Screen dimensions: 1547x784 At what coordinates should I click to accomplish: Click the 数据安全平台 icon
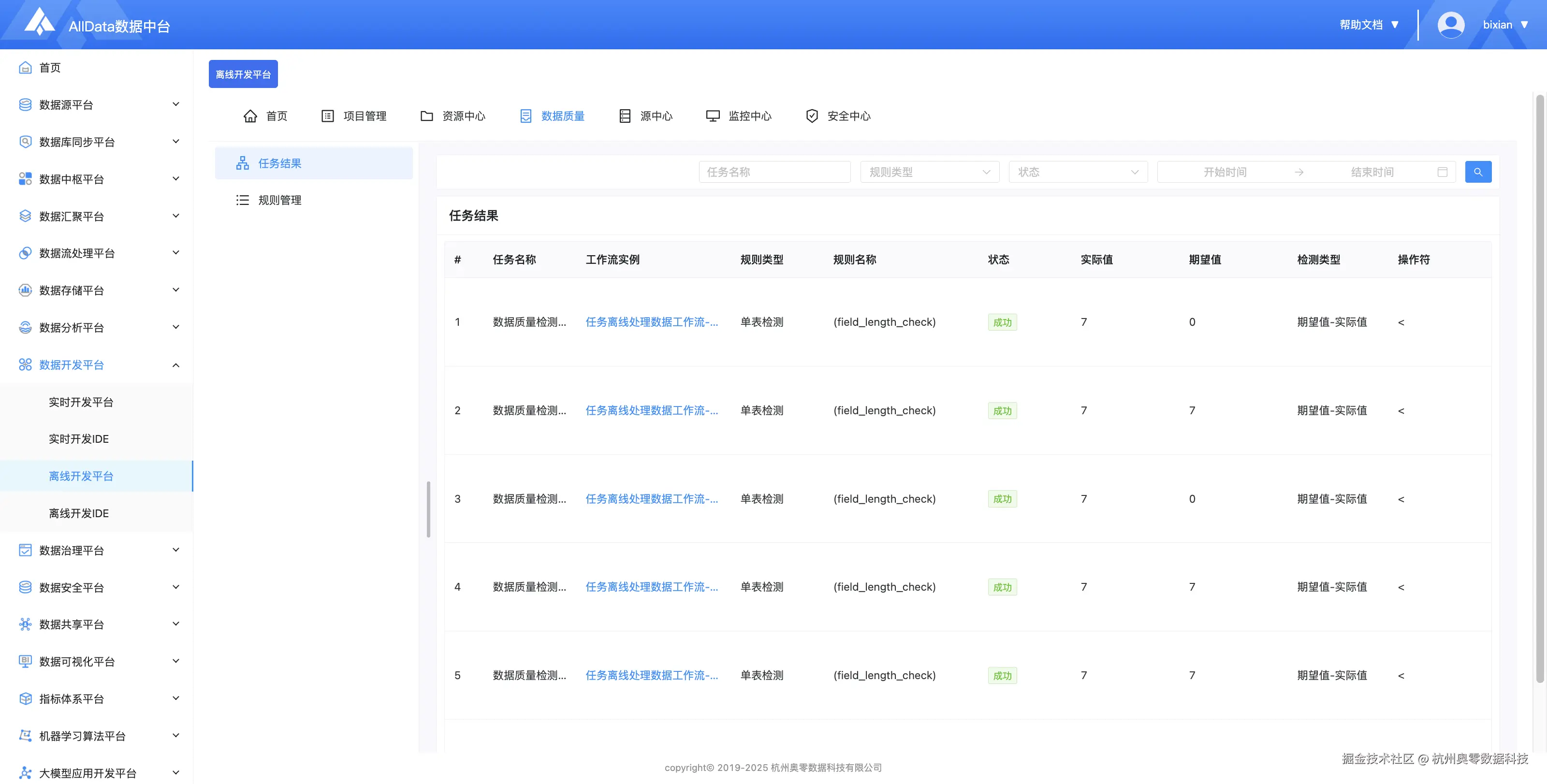[x=25, y=588]
